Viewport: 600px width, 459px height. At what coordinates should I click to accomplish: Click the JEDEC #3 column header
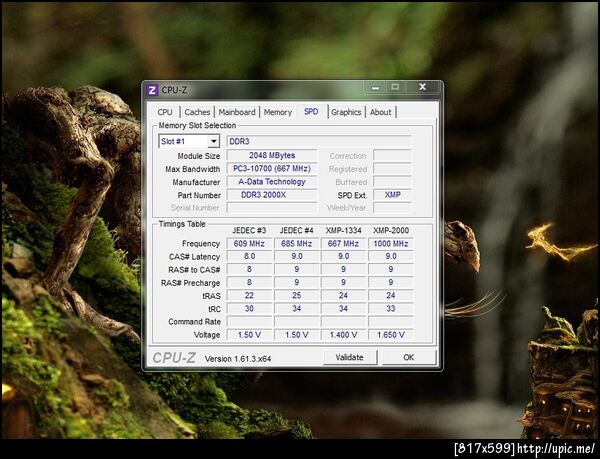point(249,231)
